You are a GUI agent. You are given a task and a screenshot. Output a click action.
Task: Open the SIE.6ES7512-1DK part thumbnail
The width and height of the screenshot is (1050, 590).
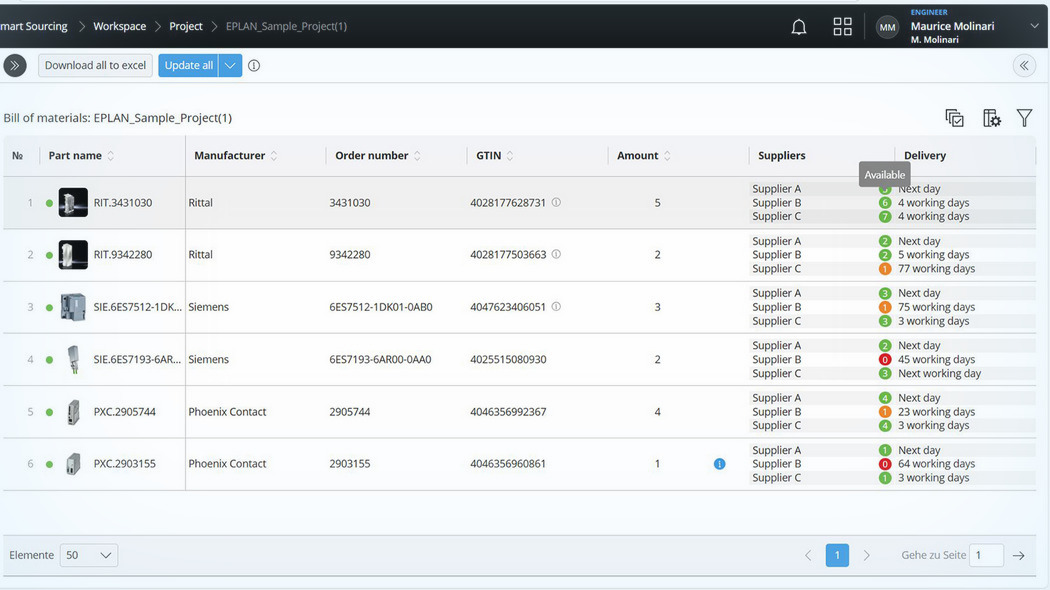click(73, 307)
